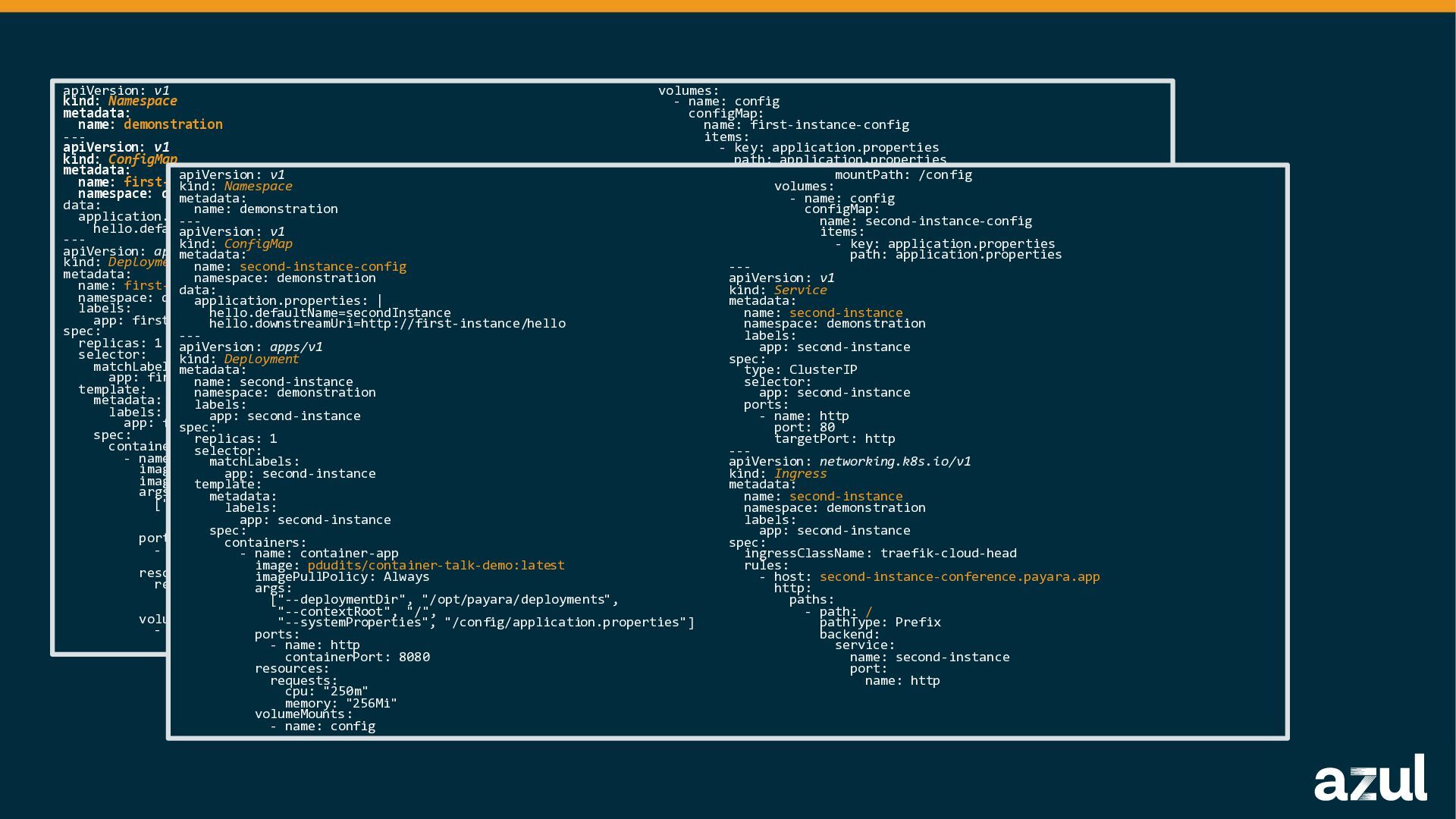
Task: Click the containerPort: 8080 line
Action: [356, 657]
